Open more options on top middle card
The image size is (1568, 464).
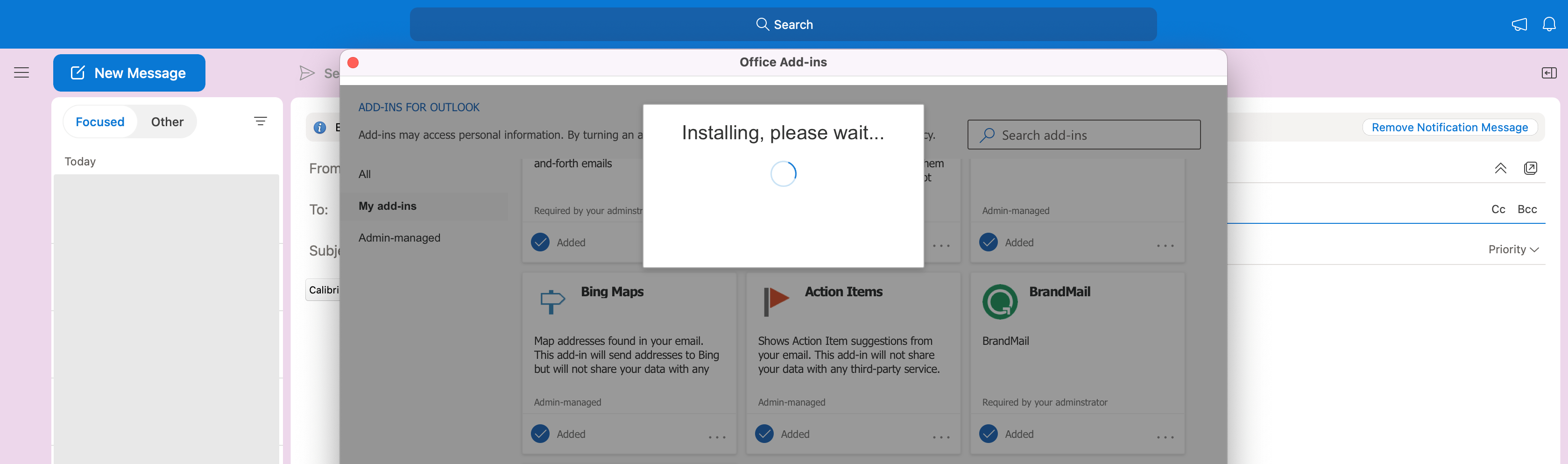(941, 245)
